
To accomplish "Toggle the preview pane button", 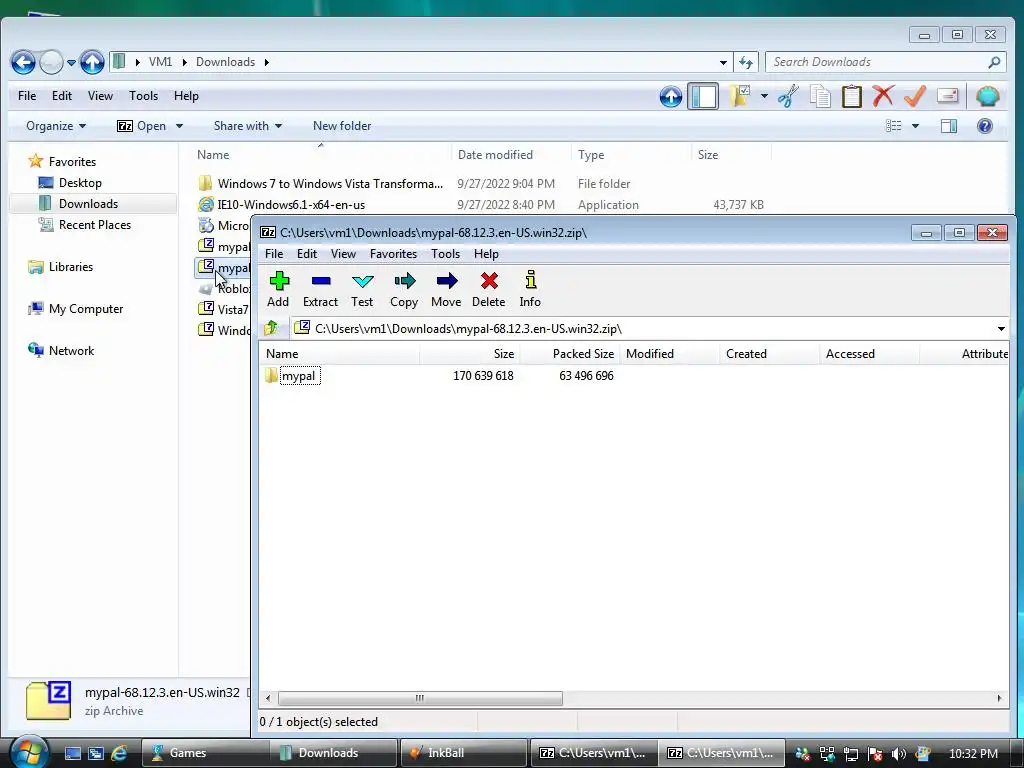I will [949, 125].
